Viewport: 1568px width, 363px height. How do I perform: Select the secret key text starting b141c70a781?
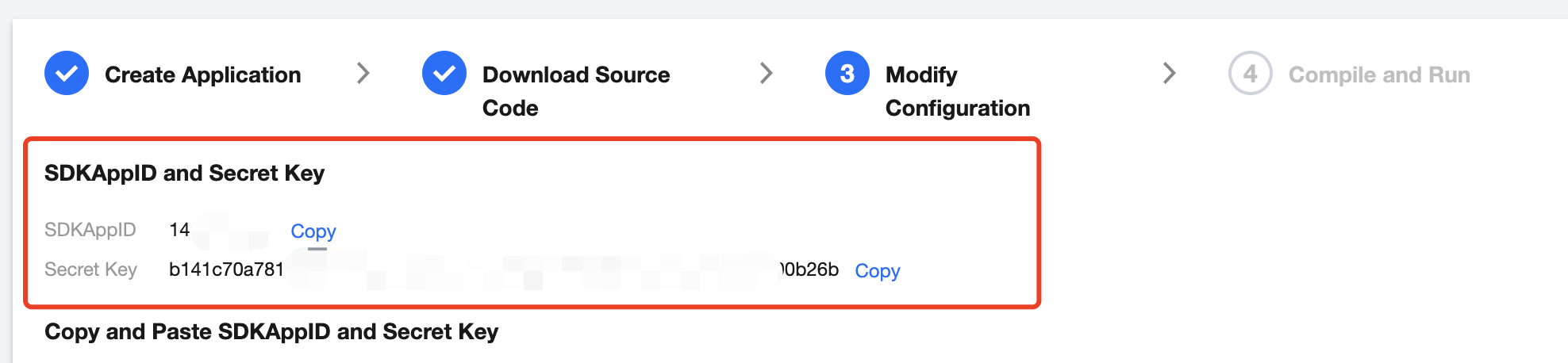(226, 269)
